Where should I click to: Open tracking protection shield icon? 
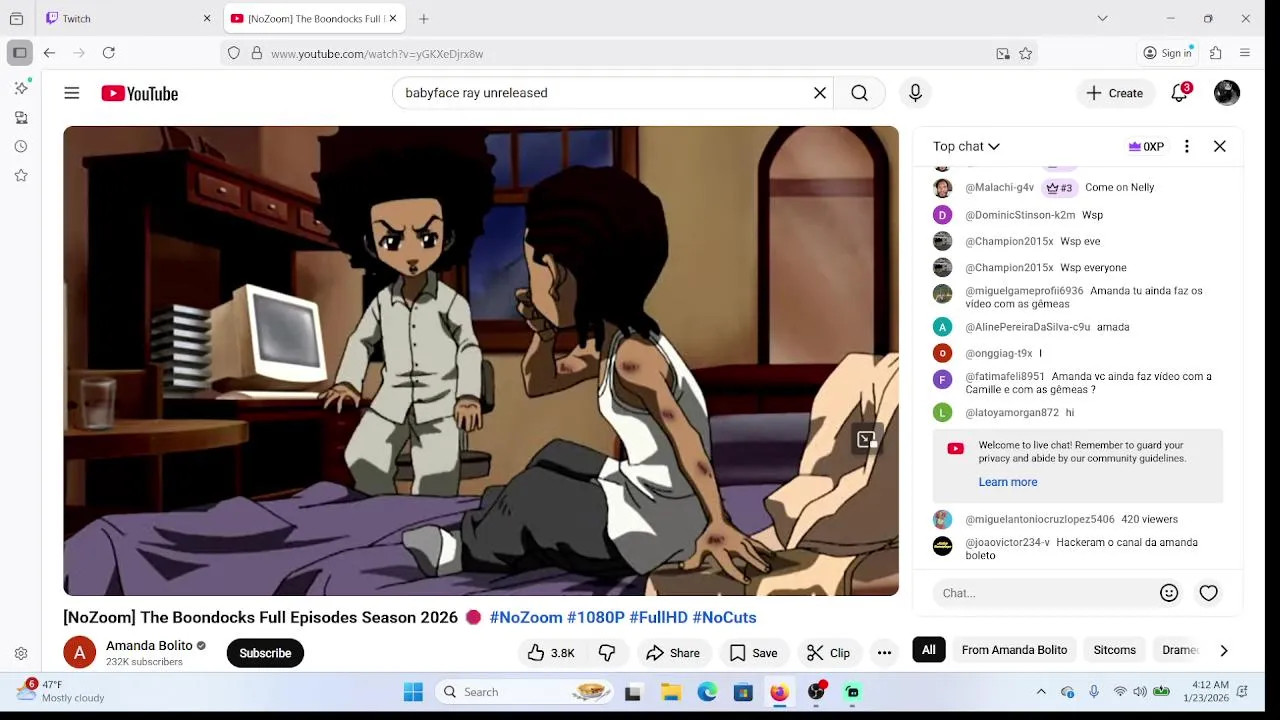(234, 53)
